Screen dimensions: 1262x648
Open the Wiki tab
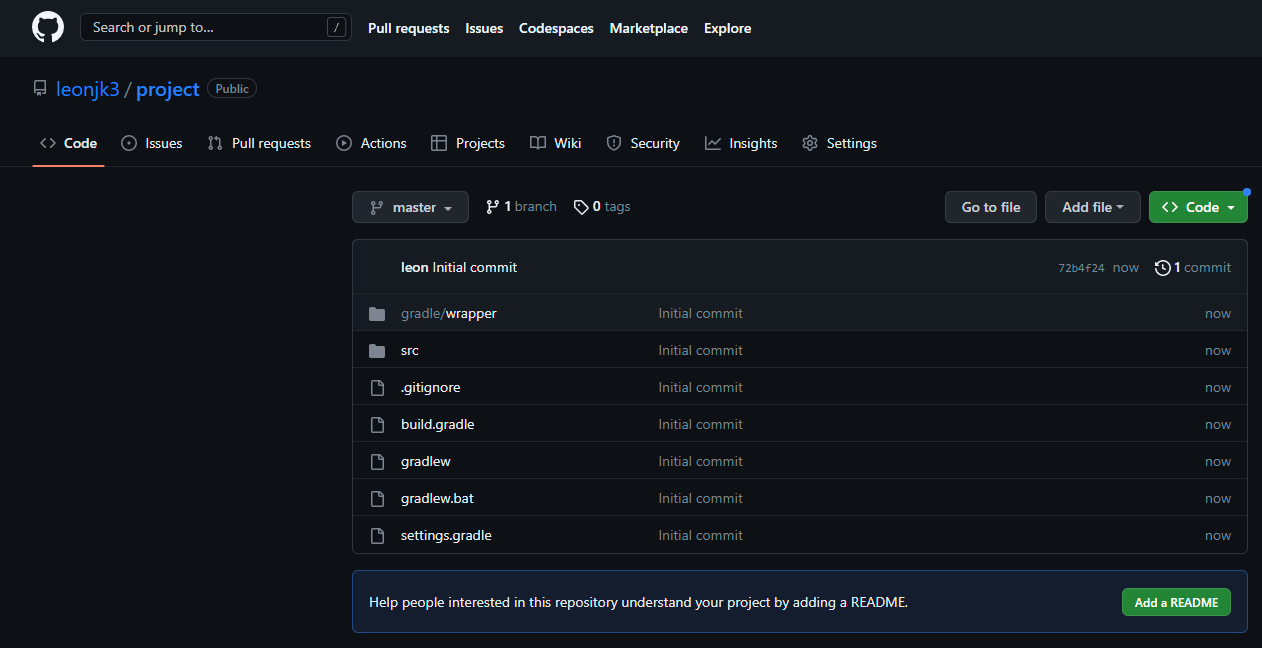[x=556, y=143]
